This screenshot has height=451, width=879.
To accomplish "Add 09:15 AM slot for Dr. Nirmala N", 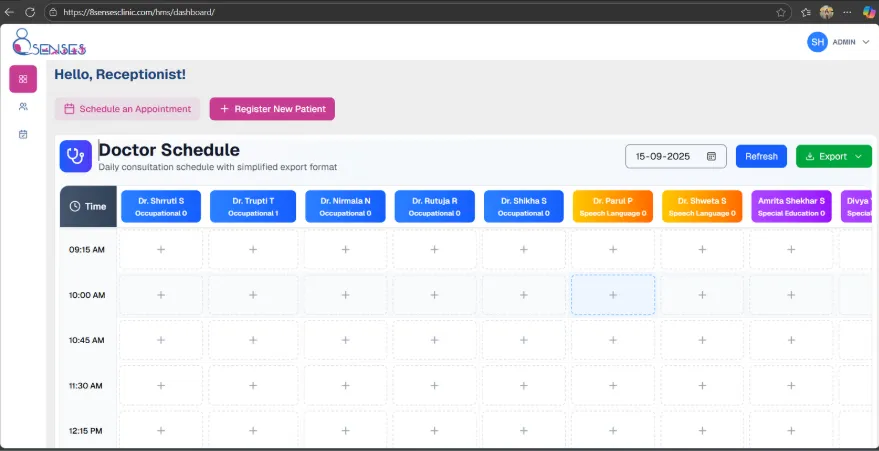I will (x=345, y=249).
